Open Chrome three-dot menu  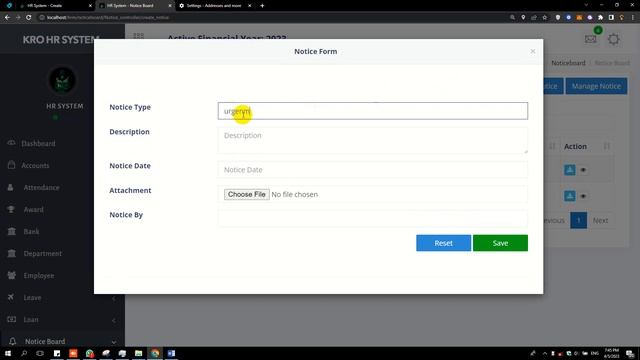[x=633, y=18]
